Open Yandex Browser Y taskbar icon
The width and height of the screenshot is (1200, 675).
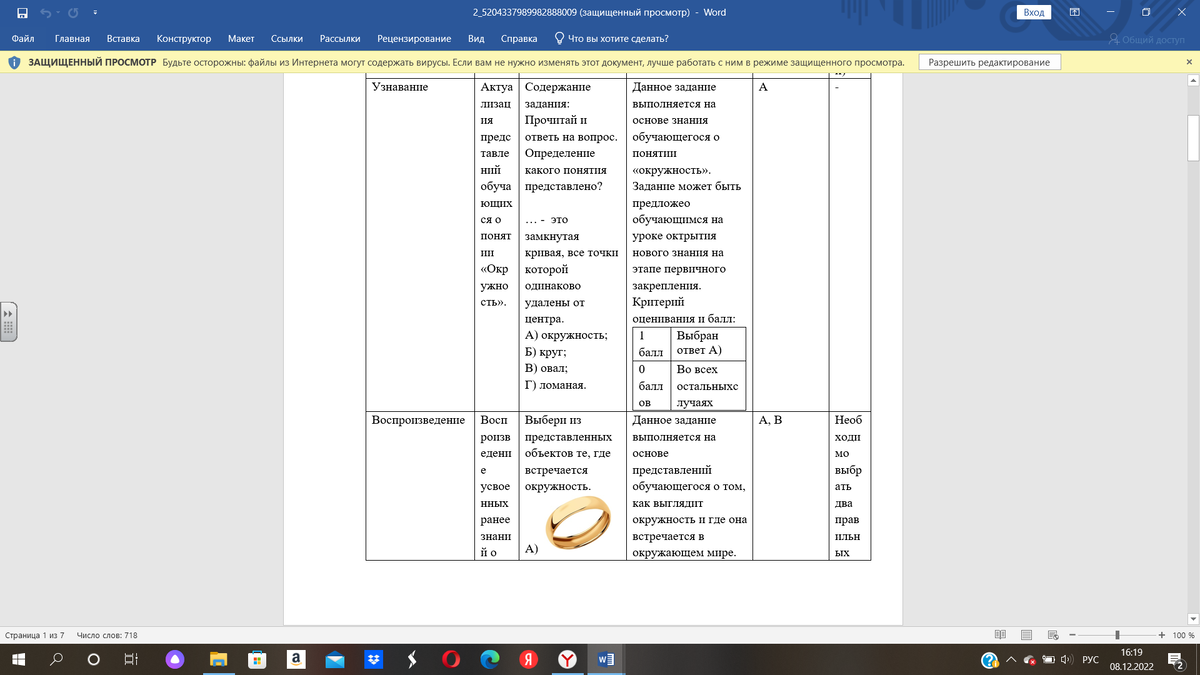click(x=567, y=660)
